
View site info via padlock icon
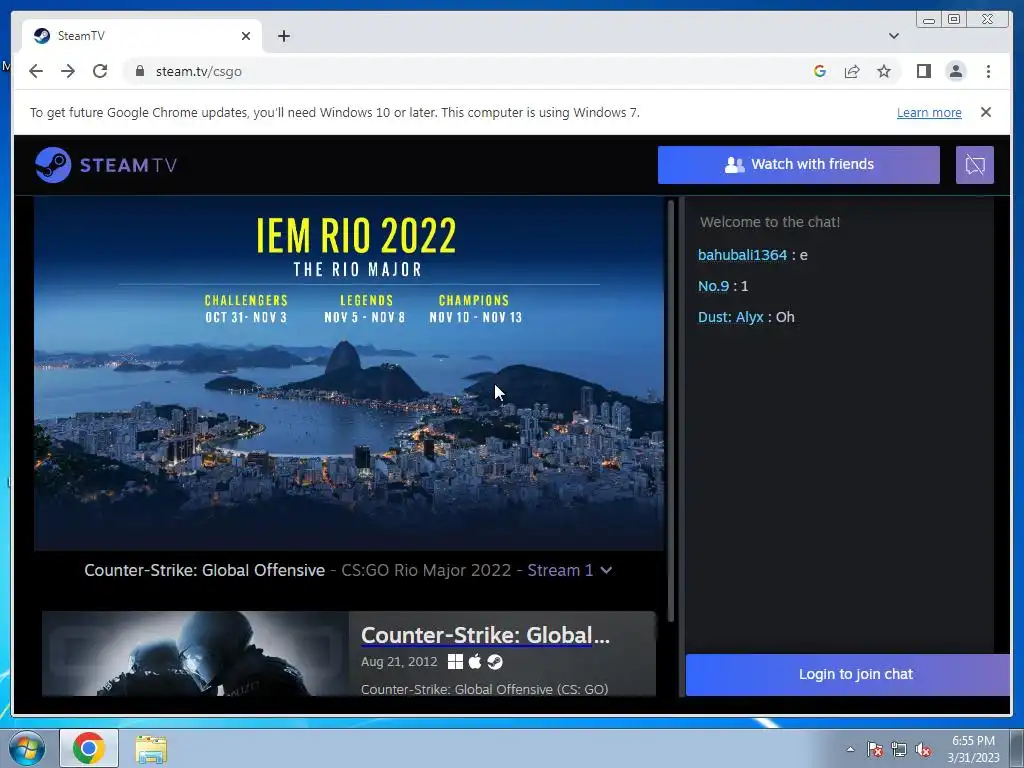(x=139, y=71)
